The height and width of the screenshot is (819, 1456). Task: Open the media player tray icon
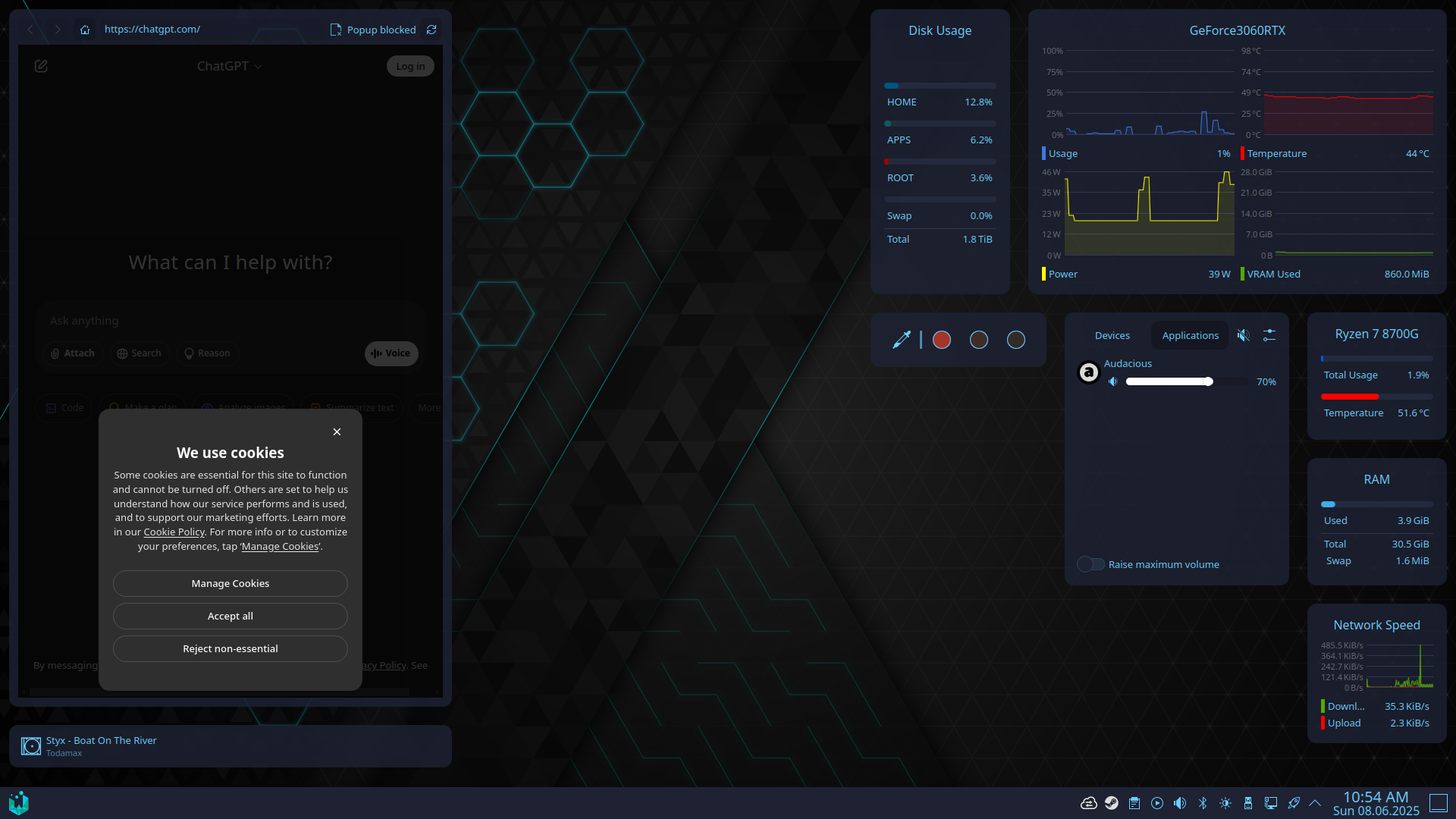pos(1157,803)
